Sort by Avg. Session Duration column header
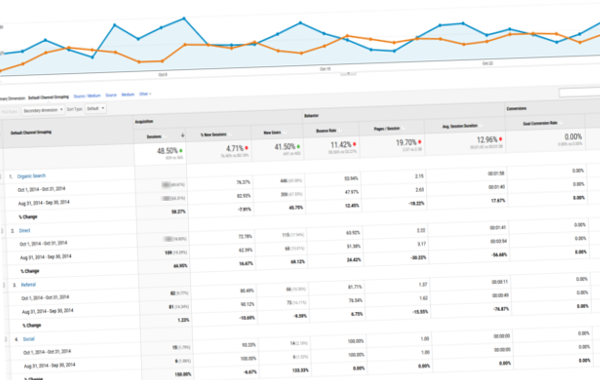Image resolution: width=600 pixels, height=380 pixels. pos(460,126)
